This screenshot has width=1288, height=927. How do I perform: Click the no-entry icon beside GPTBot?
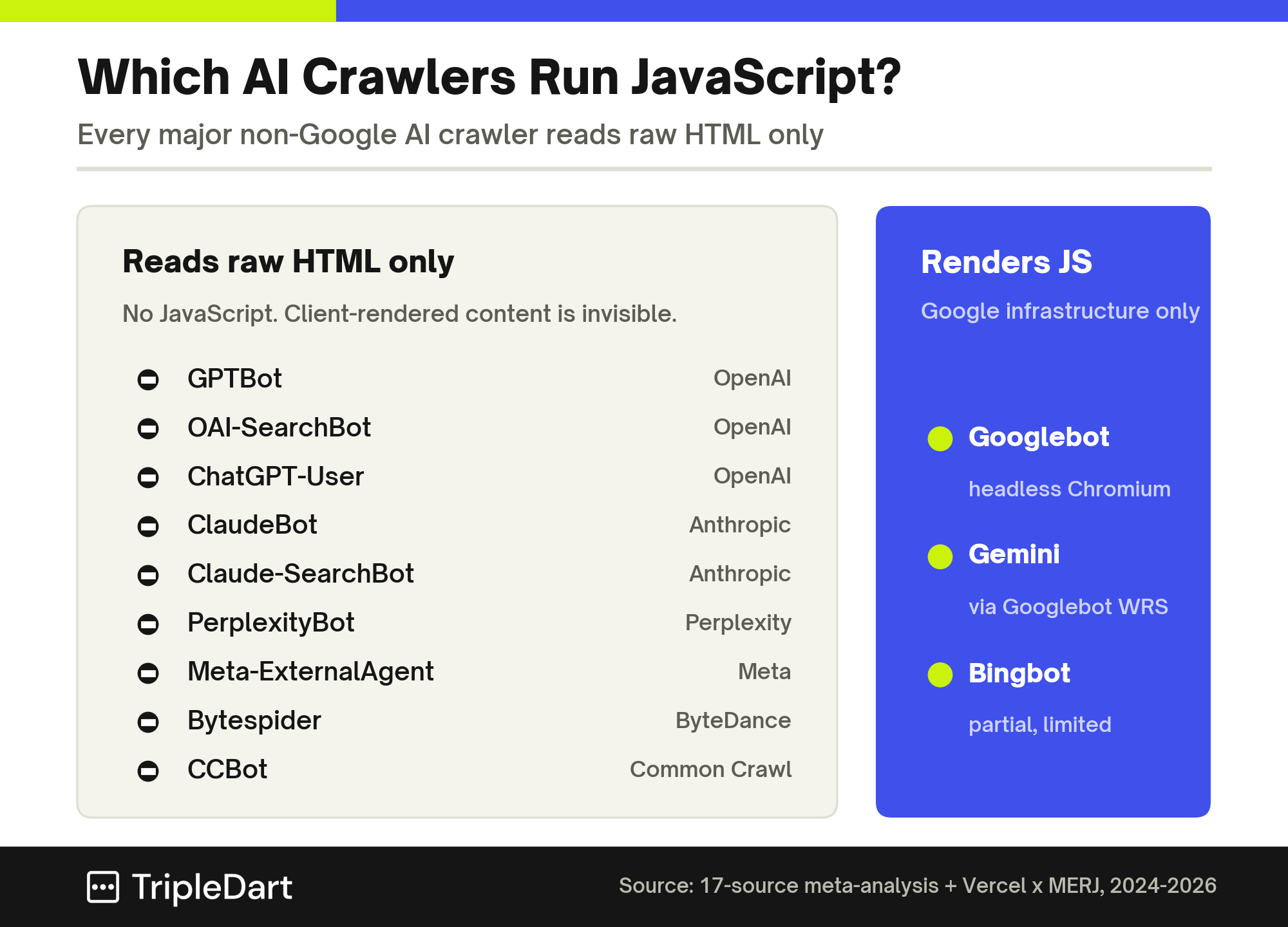click(148, 380)
